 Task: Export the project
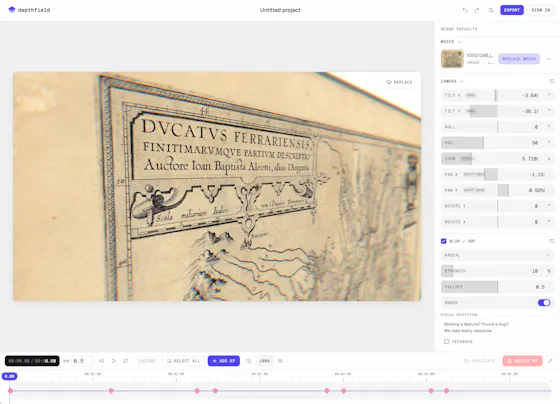512,10
